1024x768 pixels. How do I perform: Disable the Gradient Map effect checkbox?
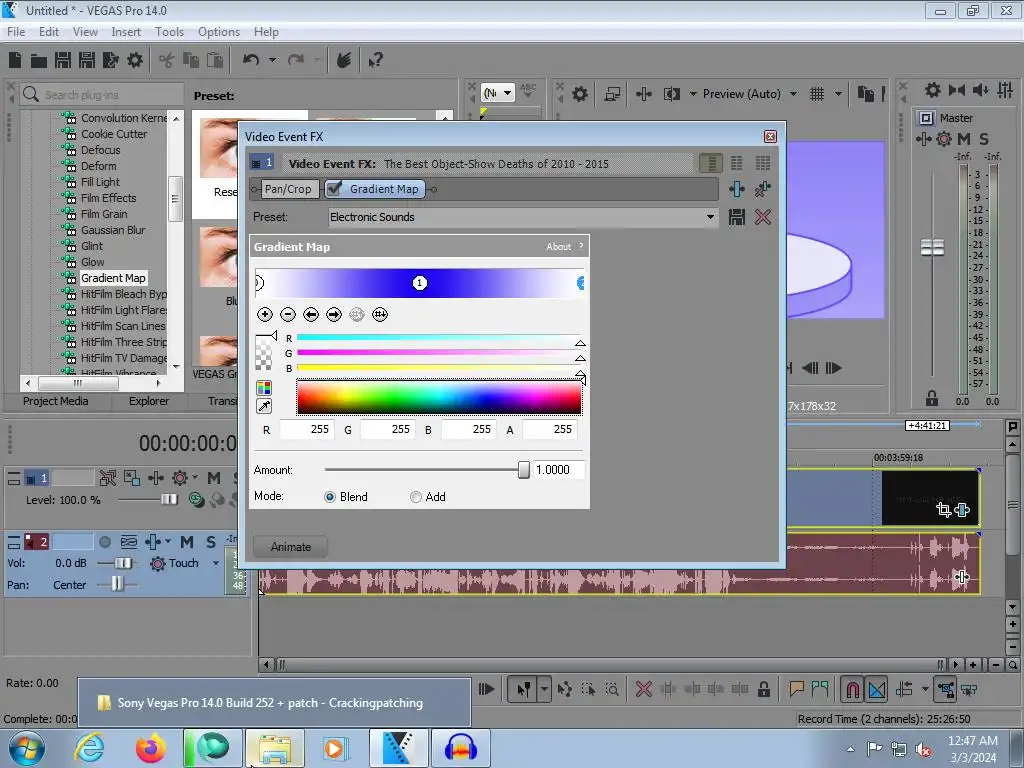[334, 189]
